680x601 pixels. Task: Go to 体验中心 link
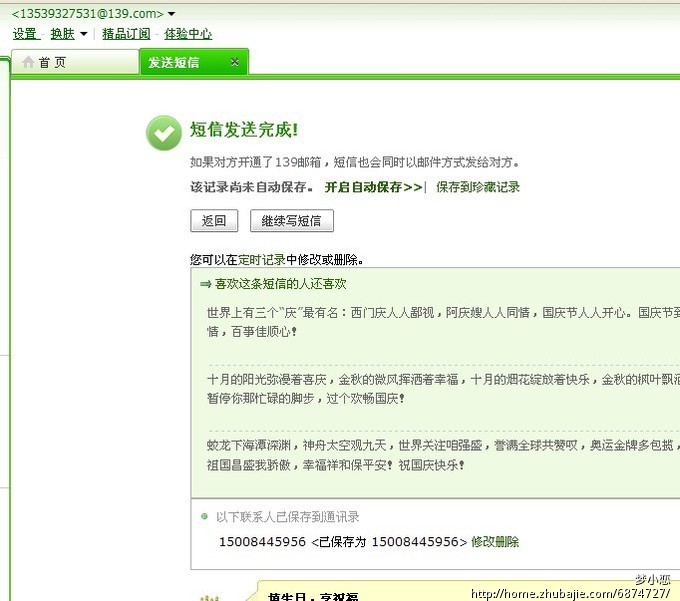coord(188,34)
